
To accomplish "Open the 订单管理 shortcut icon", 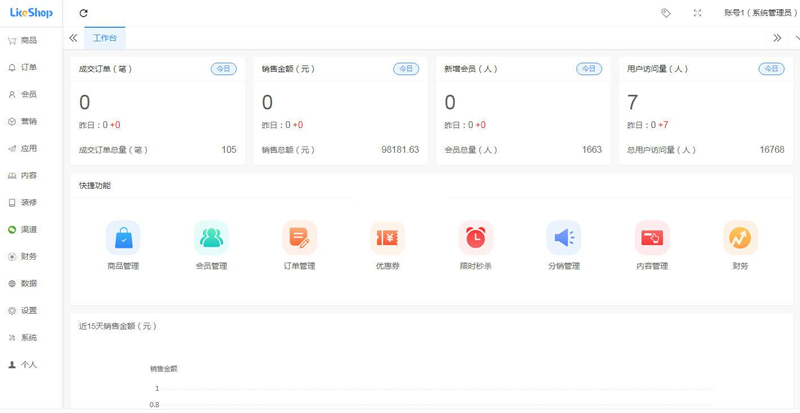I will 299,238.
